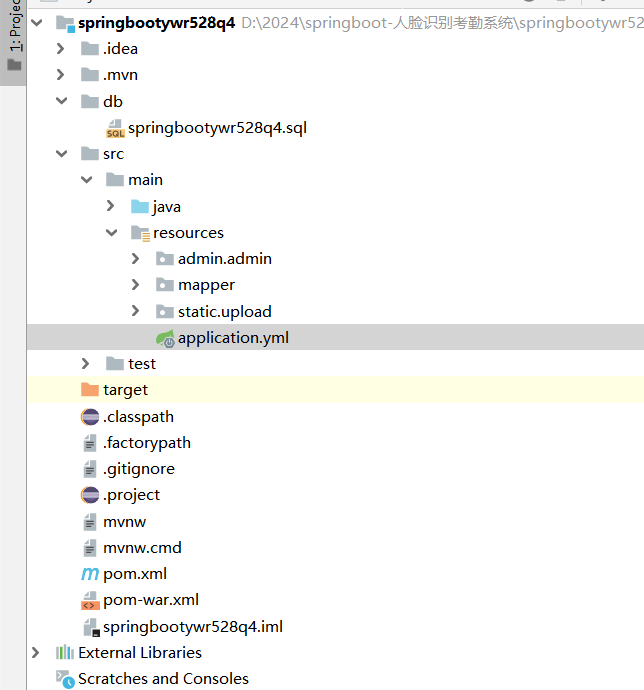The image size is (644, 690).
Task: Click the resources folder icon
Action: (x=140, y=233)
